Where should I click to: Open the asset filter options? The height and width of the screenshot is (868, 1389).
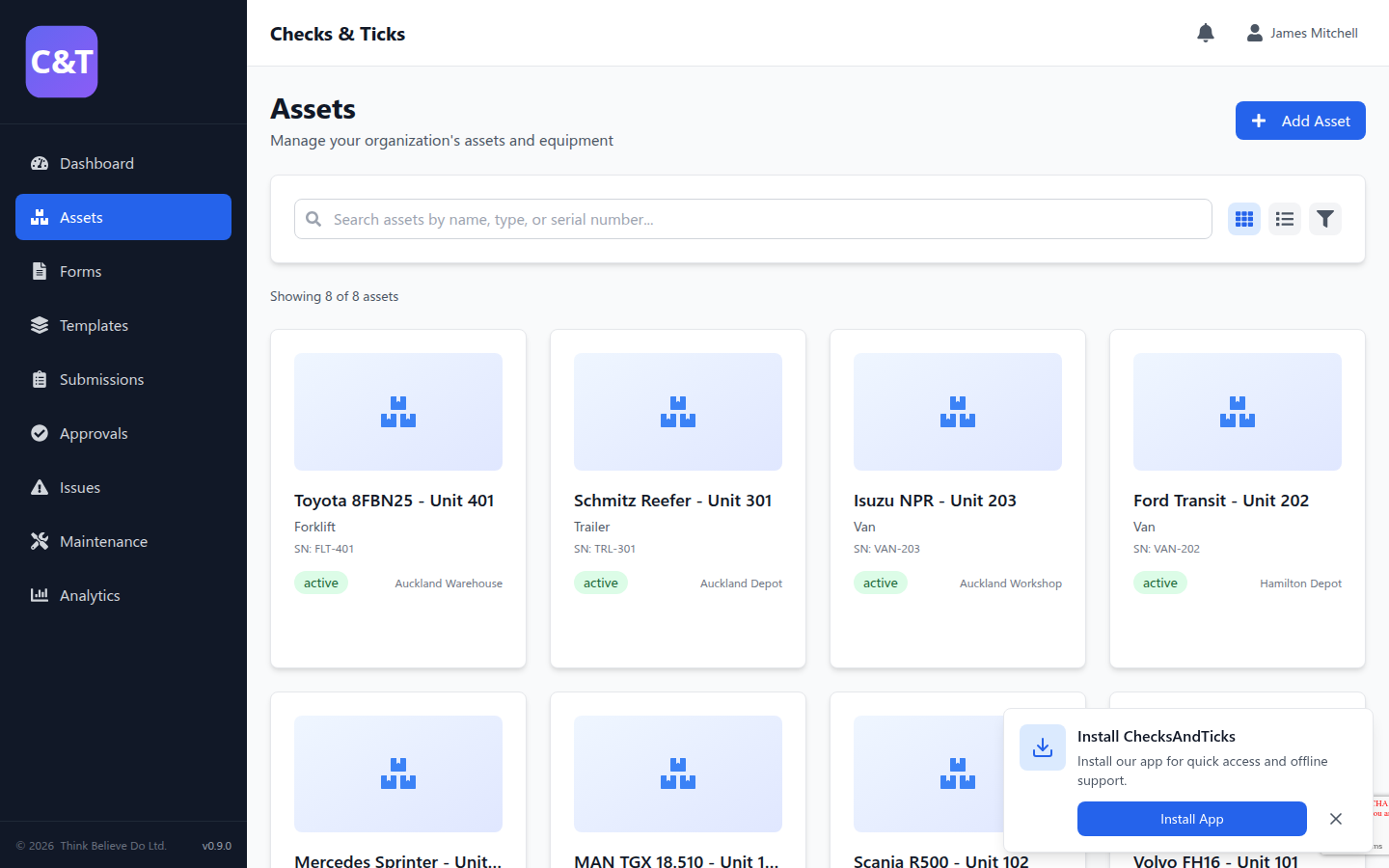tap(1325, 219)
